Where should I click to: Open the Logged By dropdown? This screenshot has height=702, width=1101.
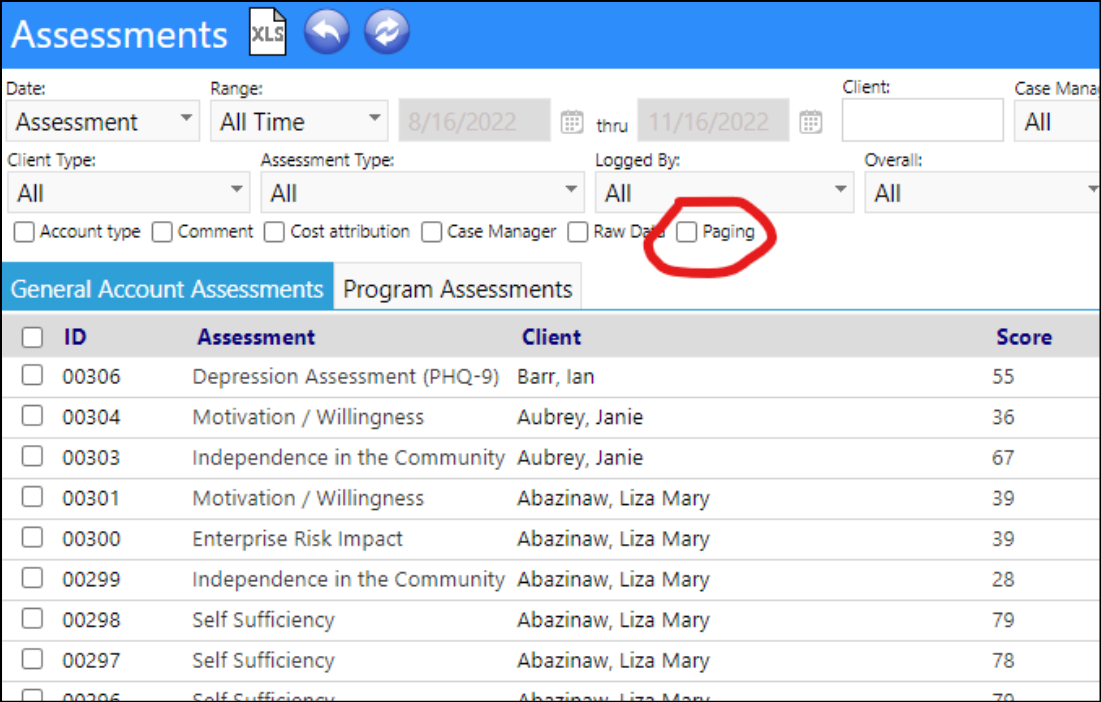pos(725,192)
